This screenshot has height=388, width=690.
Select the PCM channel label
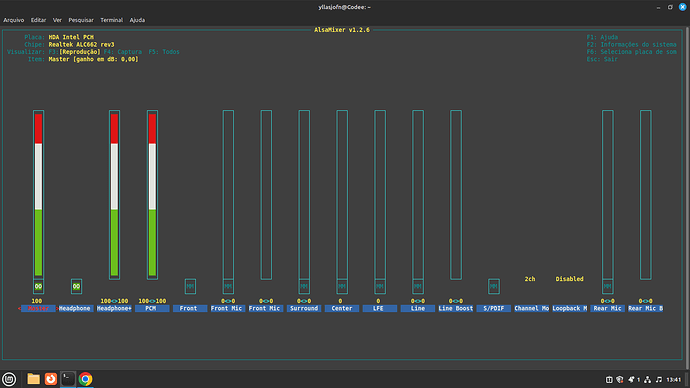(152, 308)
